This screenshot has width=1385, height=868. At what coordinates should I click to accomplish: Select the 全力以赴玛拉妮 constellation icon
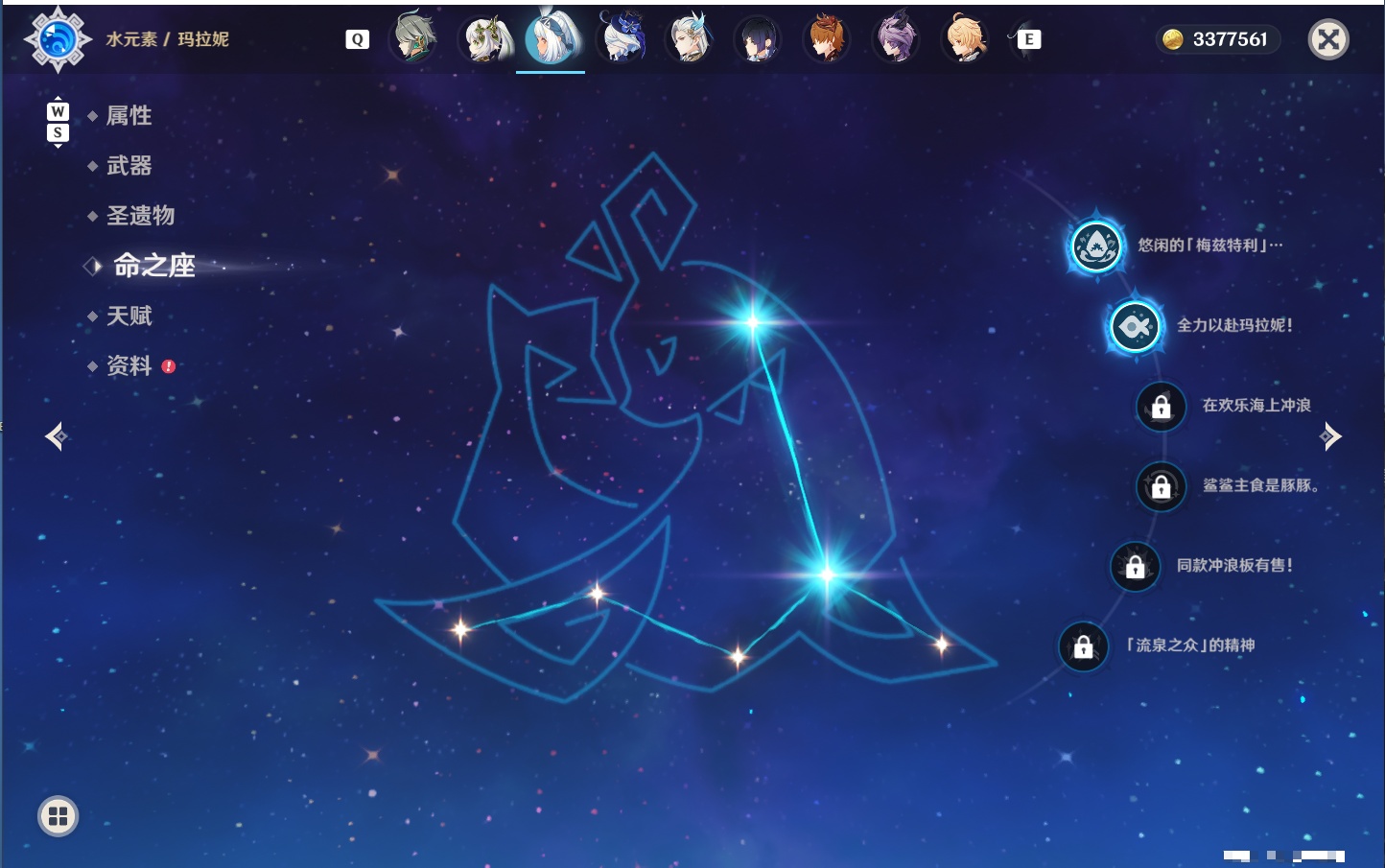pos(1135,326)
